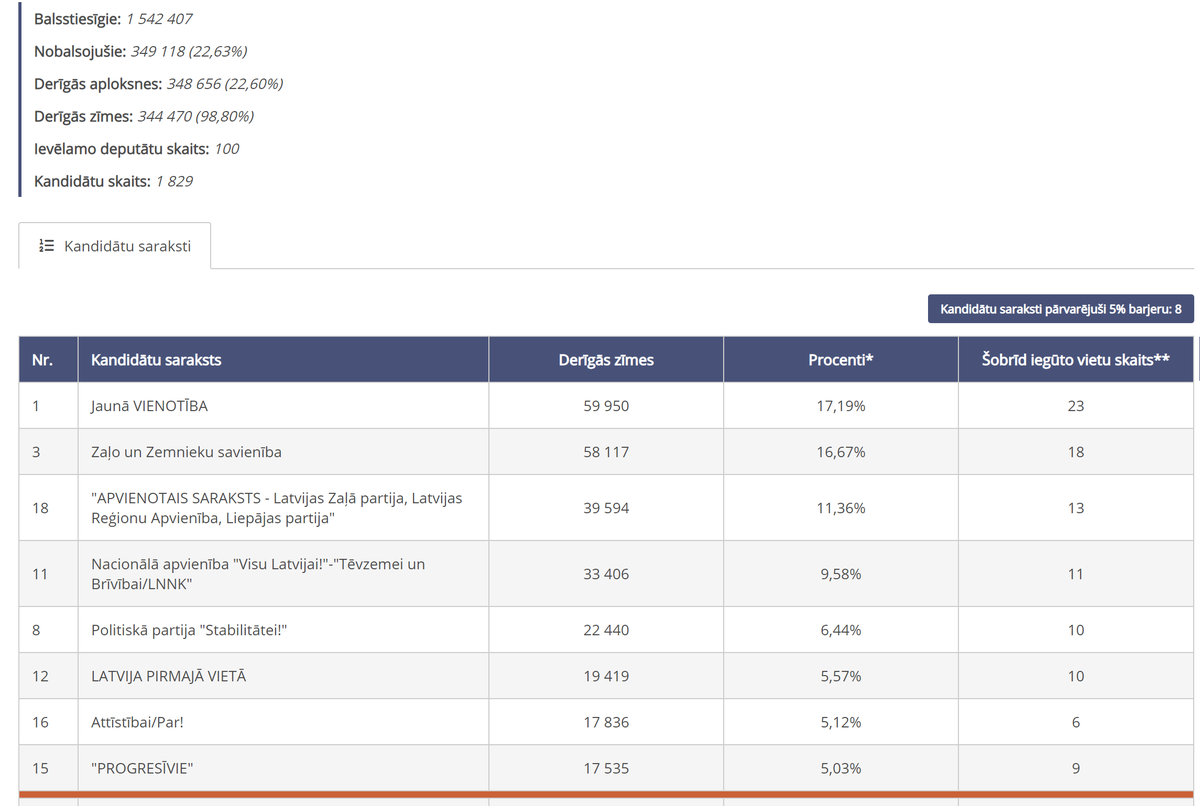Open Nacionālā apvienība "Visu Latvijai!" entry
1200x806 pixels.
tap(258, 574)
